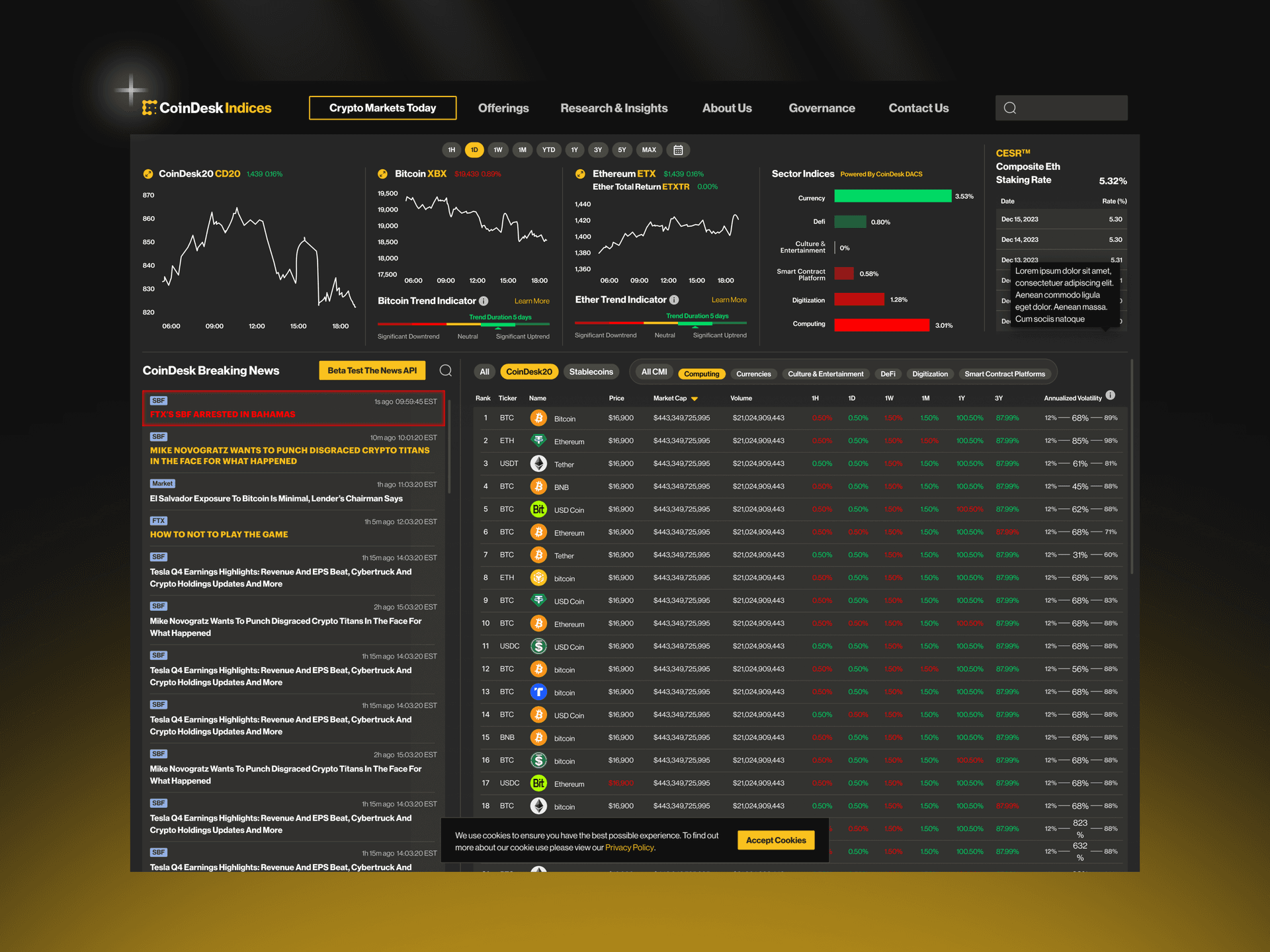Open the Contact Us menu
This screenshot has height=952, width=1270.
[918, 108]
